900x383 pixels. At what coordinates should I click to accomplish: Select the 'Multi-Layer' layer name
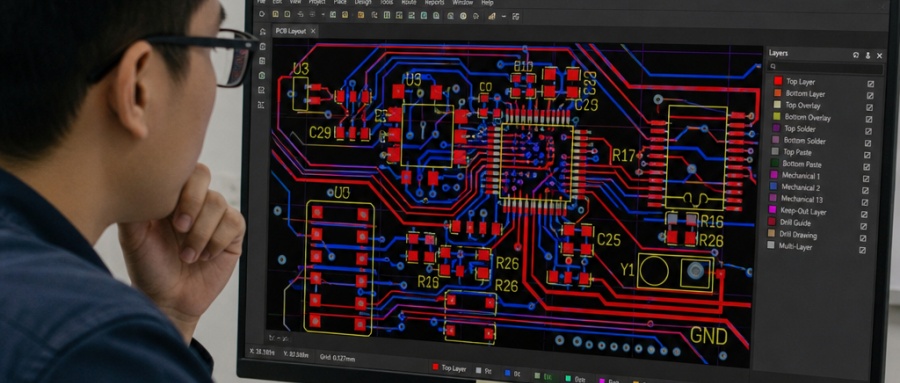tap(796, 246)
